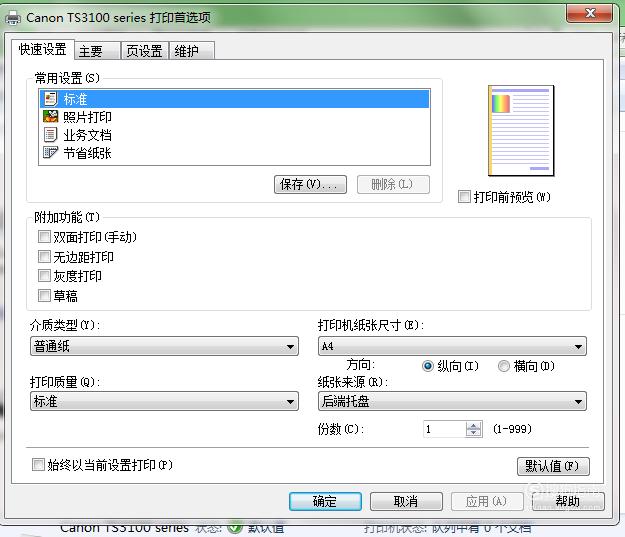Image resolution: width=625 pixels, height=537 pixels.
Task: Switch to the 主要 tab
Action: point(97,51)
